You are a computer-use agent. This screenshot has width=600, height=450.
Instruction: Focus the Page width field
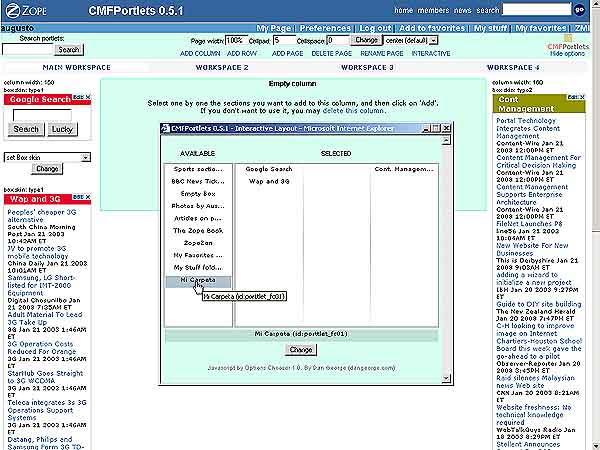pyautogui.click(x=236, y=40)
